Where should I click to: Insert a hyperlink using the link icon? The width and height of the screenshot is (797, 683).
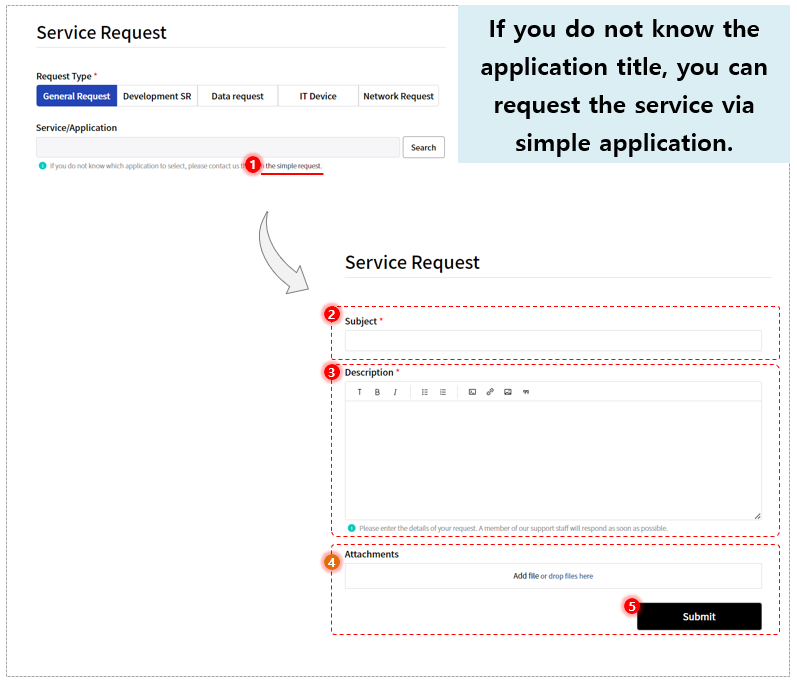490,392
